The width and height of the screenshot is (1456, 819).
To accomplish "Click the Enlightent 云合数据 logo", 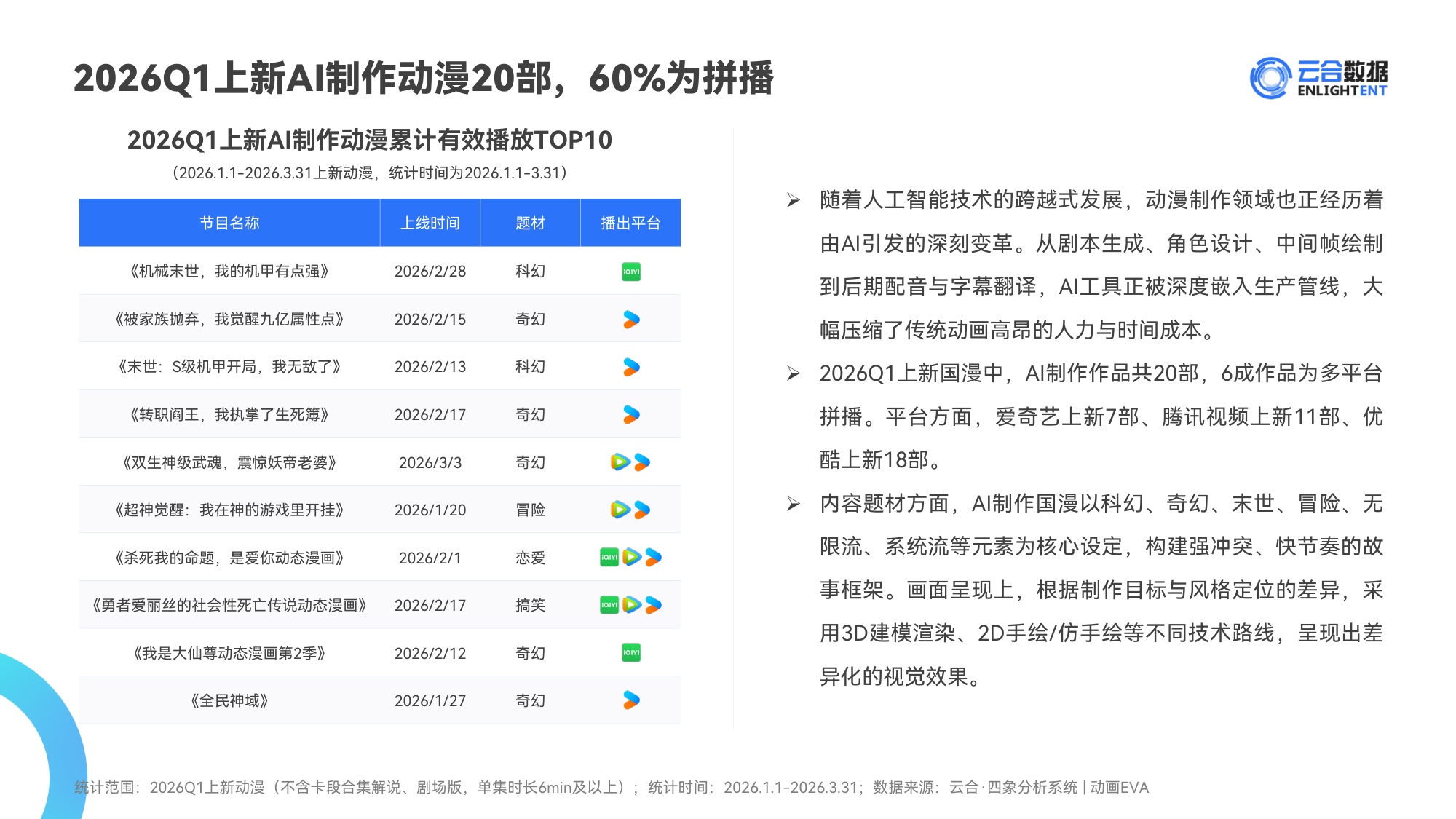I will point(1318,78).
